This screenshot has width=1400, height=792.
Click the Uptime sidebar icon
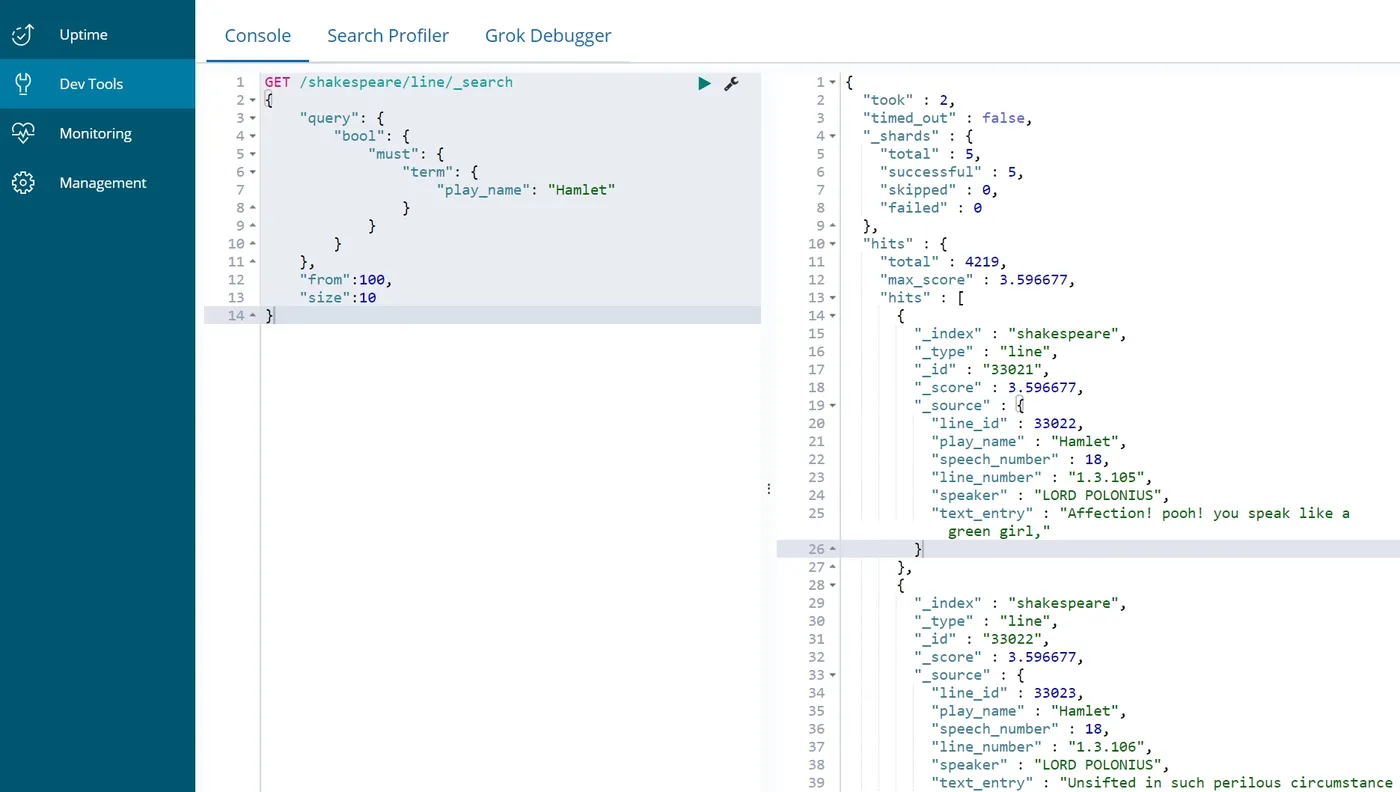point(23,35)
